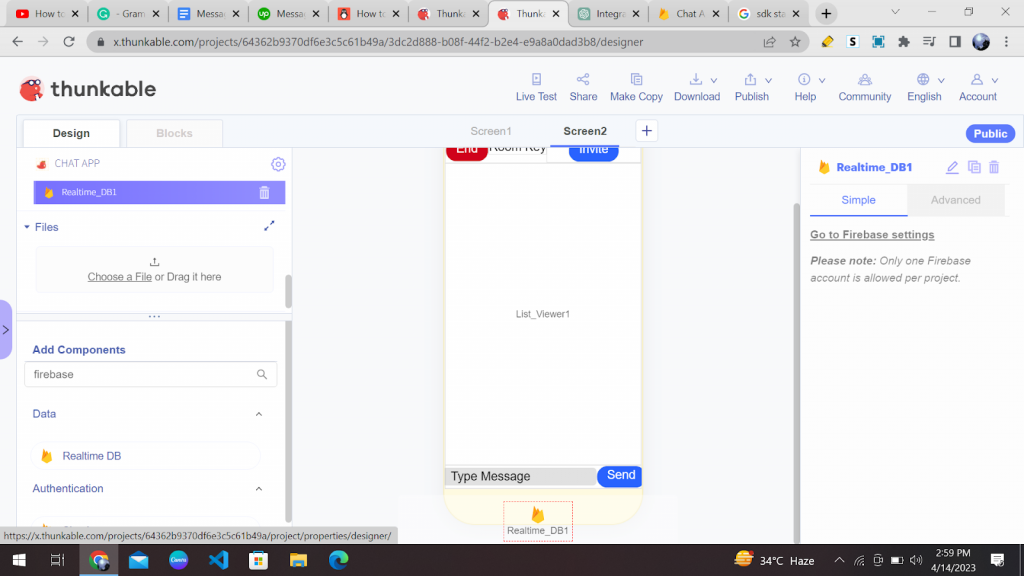Screen dimensions: 1024x576
Task: Toggle the project's Public visibility
Action: pos(990,133)
